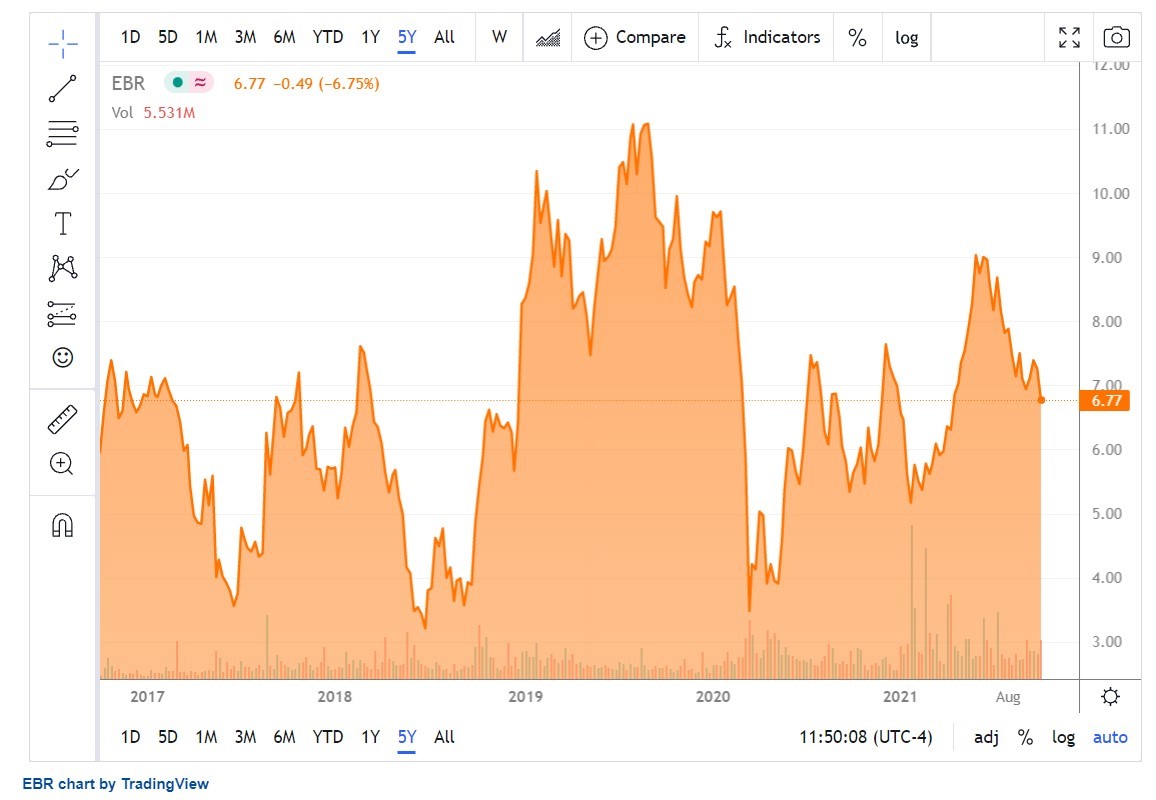Click the 2019 date axis label

tap(526, 697)
